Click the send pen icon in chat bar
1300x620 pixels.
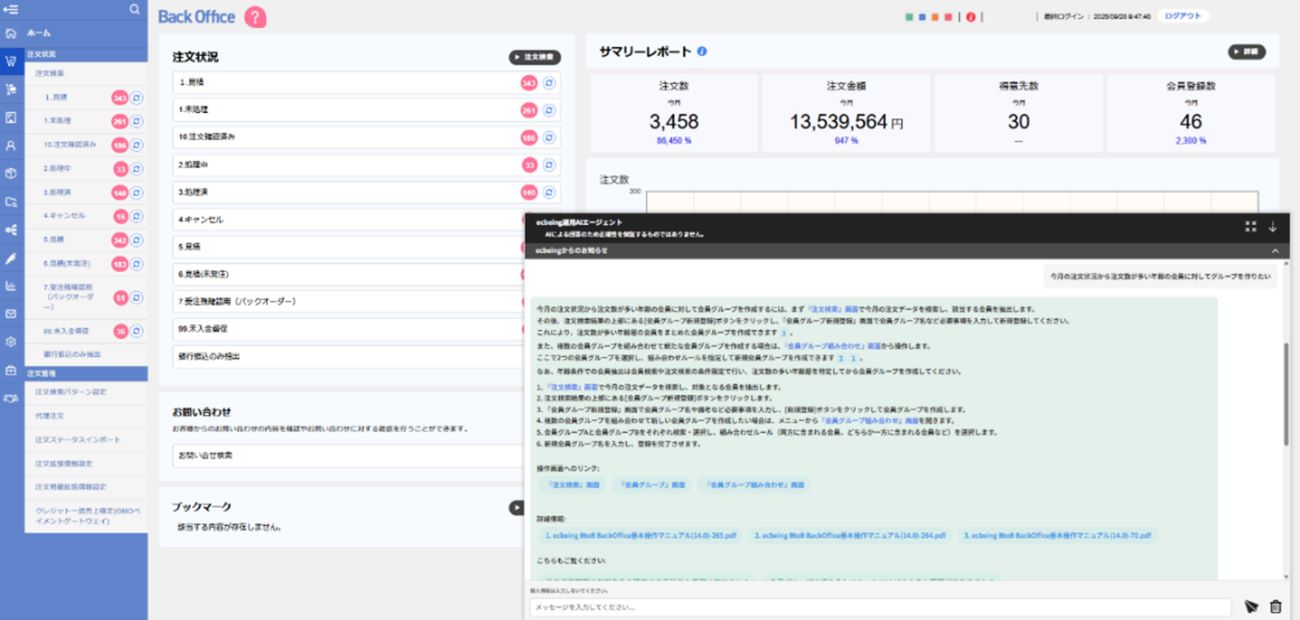point(1251,607)
